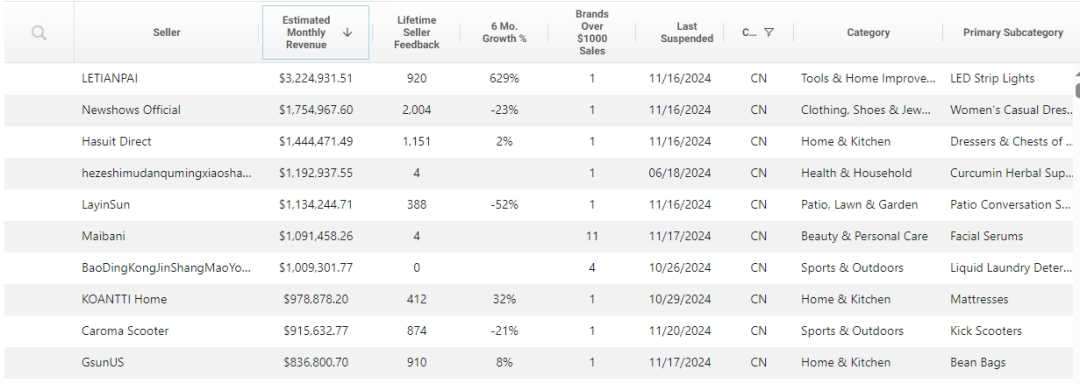The width and height of the screenshot is (1080, 384).
Task: Click Brands Over $1000 Sales header
Action: 592,32
